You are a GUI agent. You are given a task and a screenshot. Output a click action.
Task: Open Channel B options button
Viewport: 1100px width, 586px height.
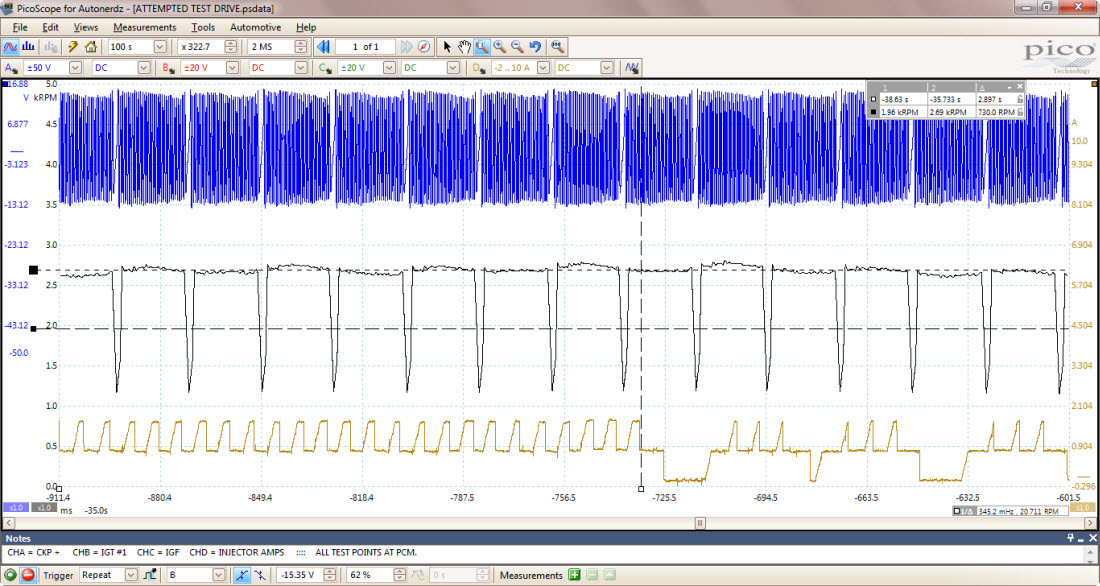pos(168,68)
